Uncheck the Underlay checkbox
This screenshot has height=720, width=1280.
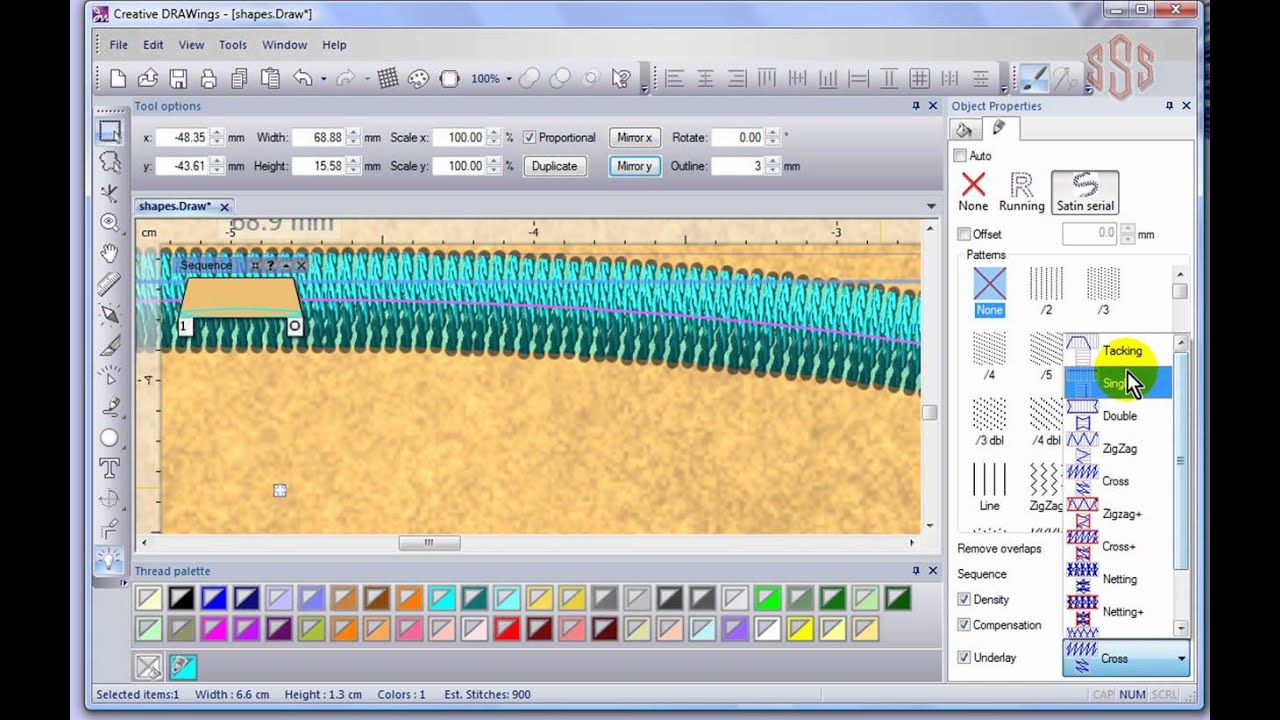coord(964,658)
